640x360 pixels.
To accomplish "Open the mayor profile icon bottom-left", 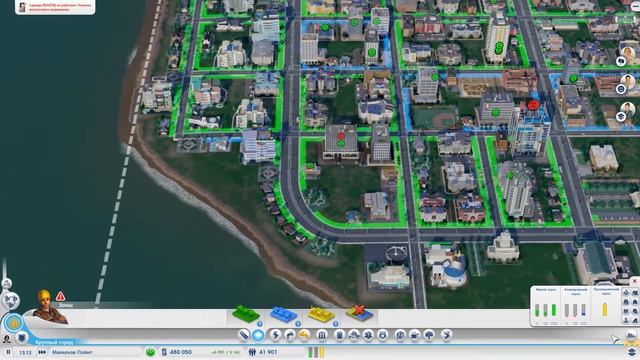I will pos(7,338).
